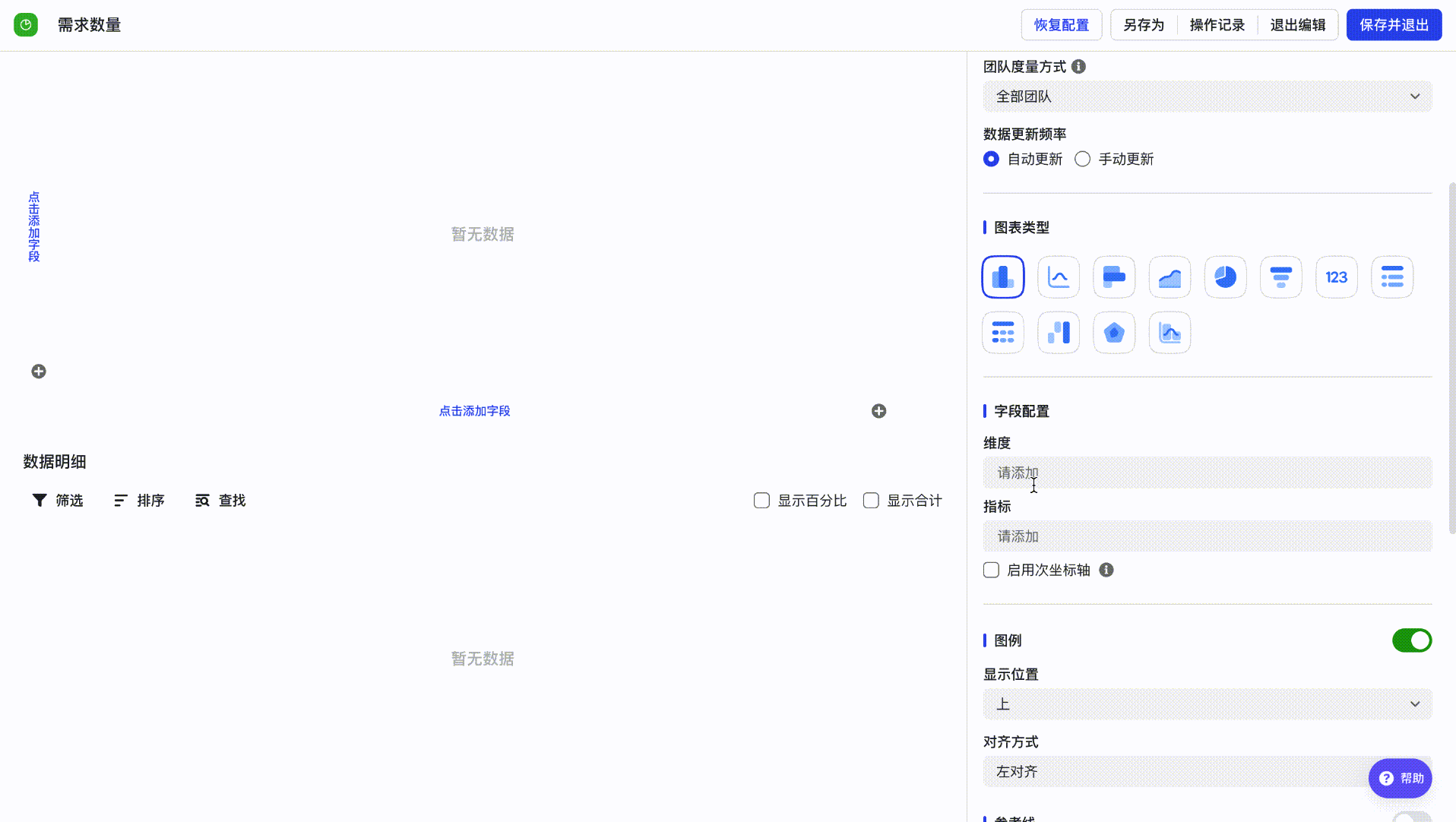Click the 维度 请添加 field
This screenshot has height=822, width=1456.
pos(1207,473)
